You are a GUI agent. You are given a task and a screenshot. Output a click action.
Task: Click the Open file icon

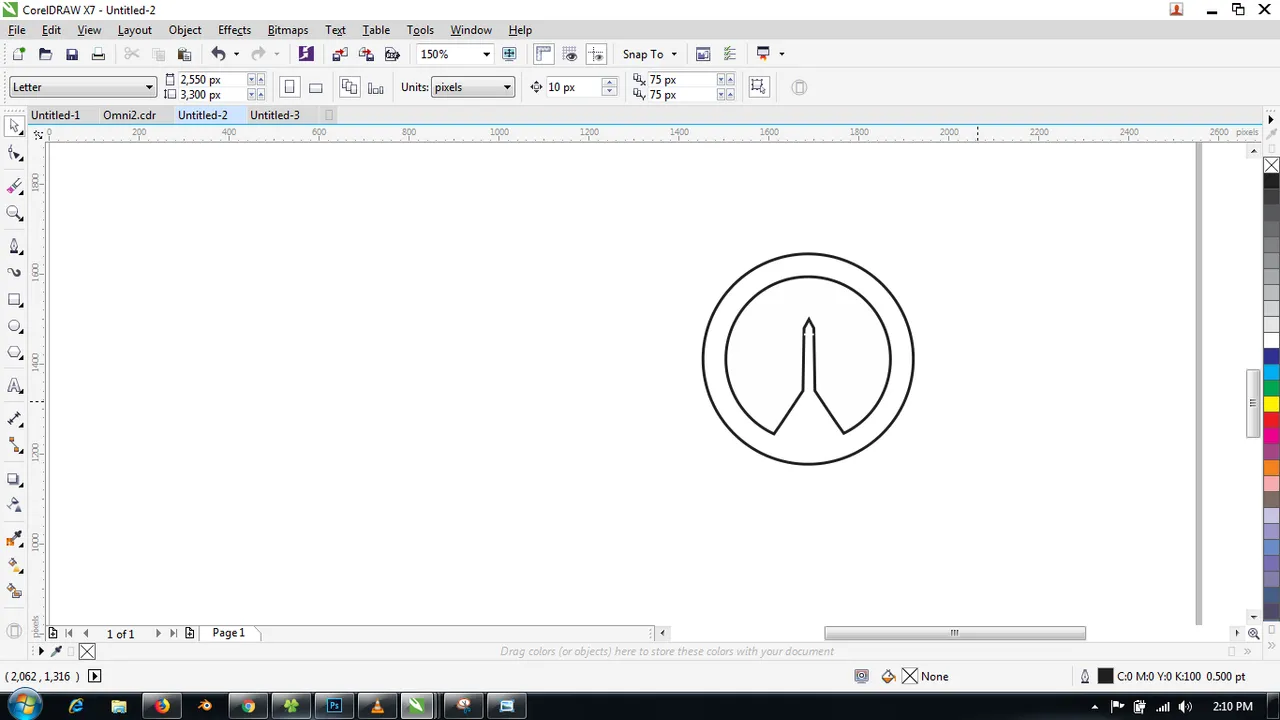(x=45, y=54)
